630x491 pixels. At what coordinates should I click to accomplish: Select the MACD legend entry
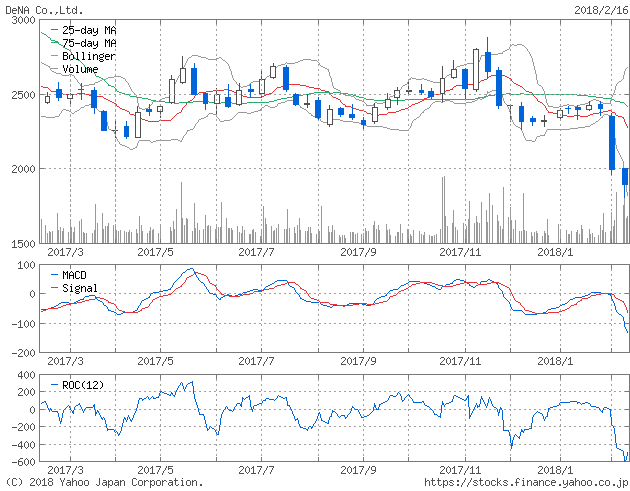click(76, 274)
